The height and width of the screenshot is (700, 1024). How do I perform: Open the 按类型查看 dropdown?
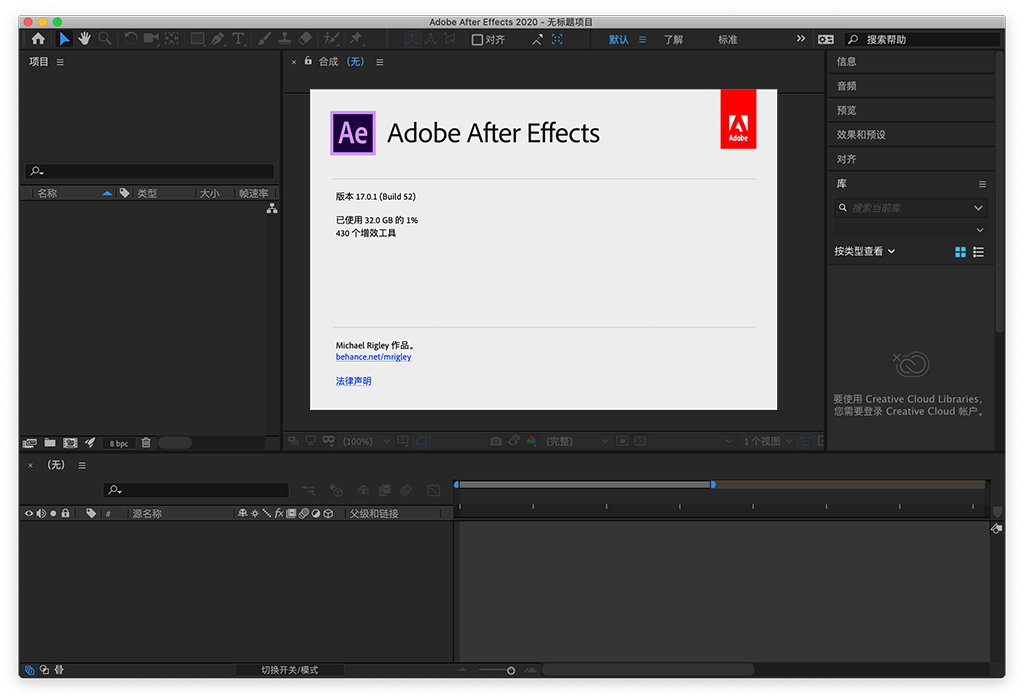tap(864, 251)
